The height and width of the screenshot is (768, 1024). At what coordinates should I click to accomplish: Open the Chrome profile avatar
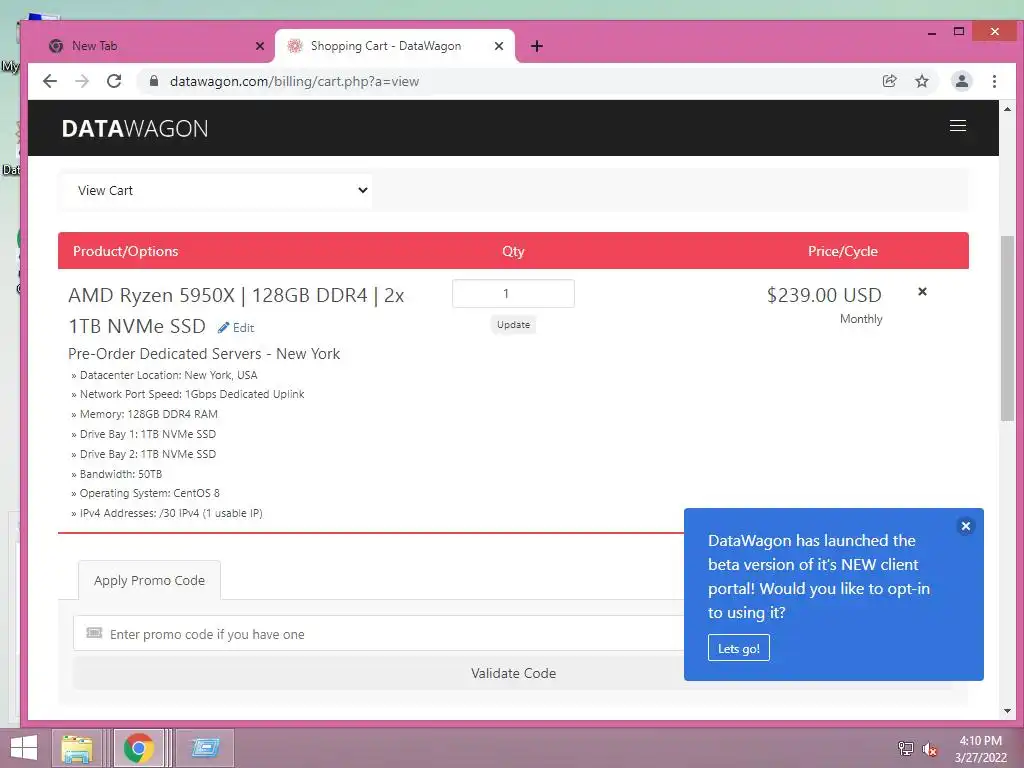tap(961, 81)
